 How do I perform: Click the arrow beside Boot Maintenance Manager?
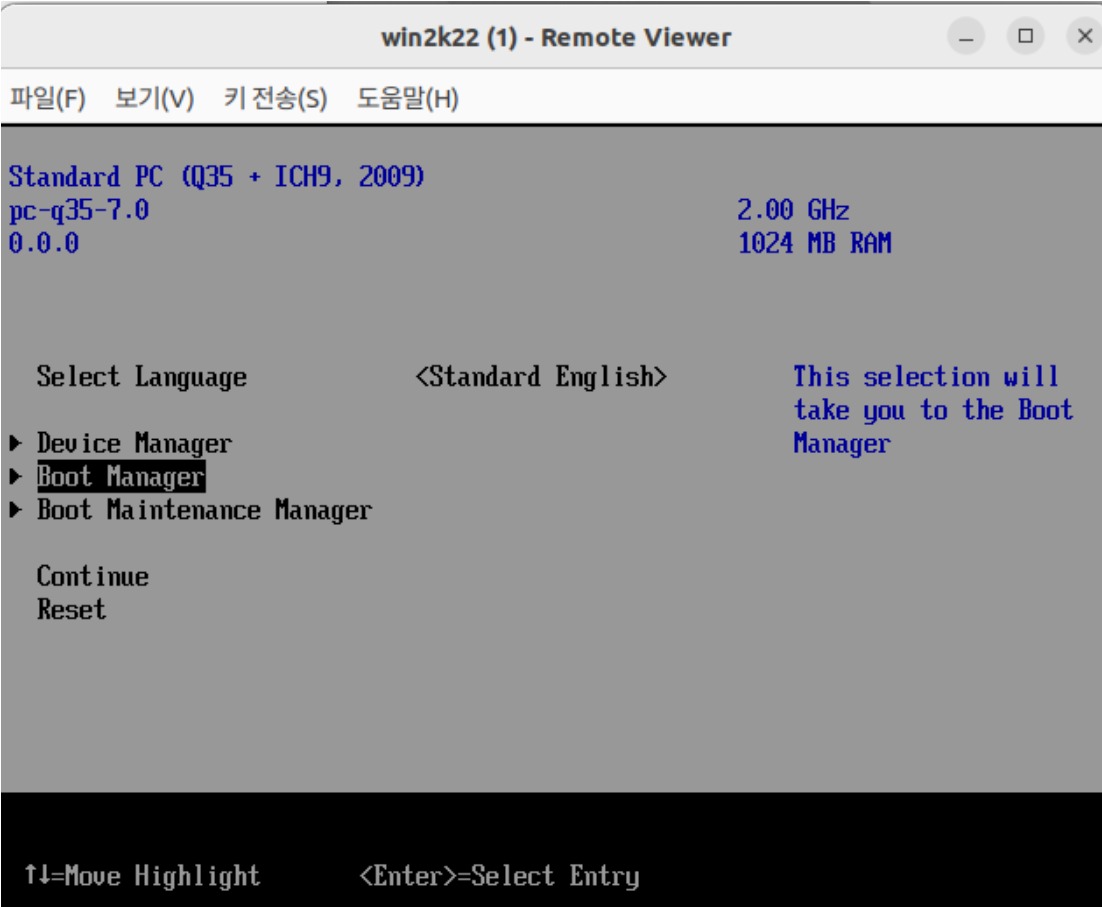(15, 509)
